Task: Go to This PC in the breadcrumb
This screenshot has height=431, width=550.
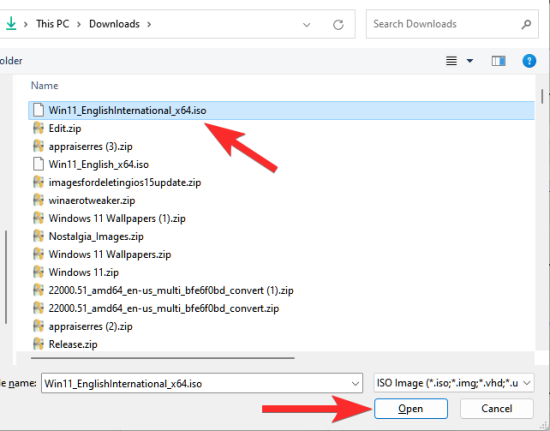Action: [53, 24]
